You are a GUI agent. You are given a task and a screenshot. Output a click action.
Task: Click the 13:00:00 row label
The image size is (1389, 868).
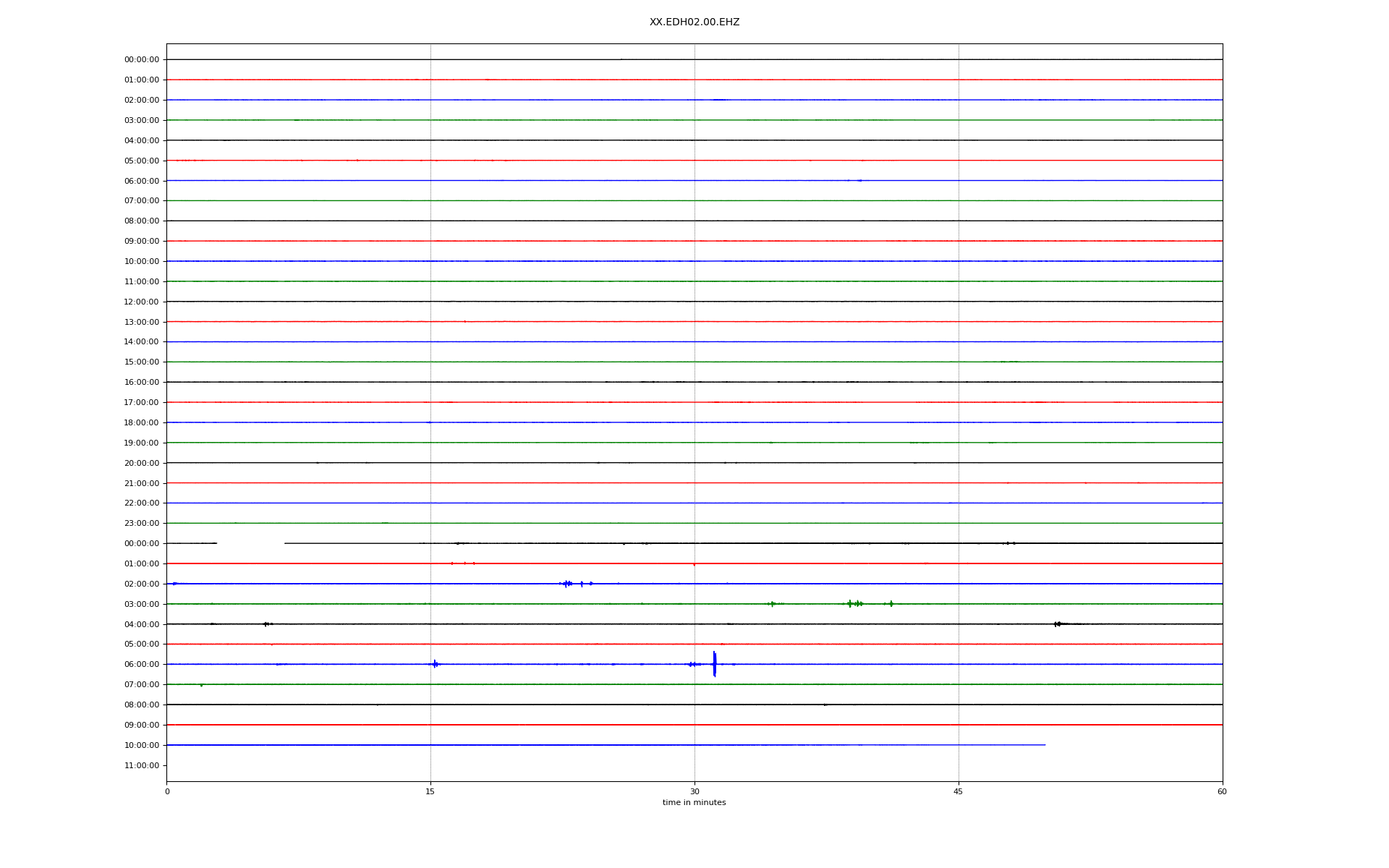[x=141, y=322]
